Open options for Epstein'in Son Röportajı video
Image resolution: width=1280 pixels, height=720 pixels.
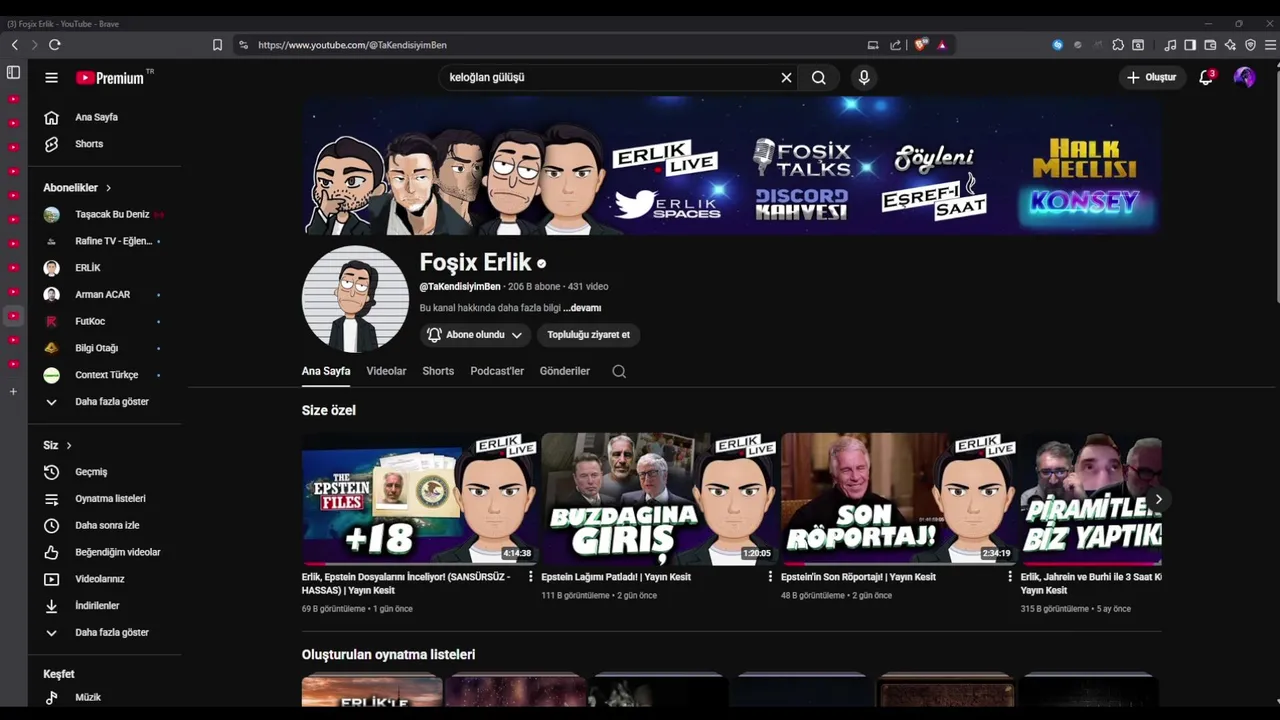(1010, 577)
